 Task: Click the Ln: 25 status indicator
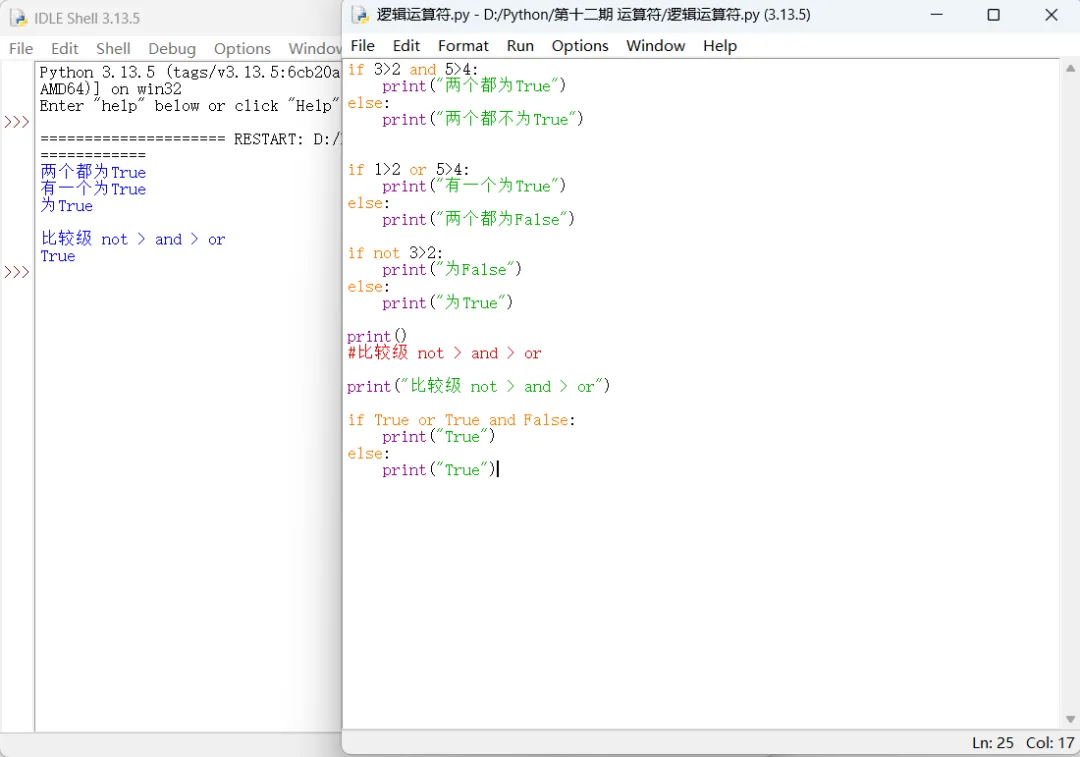tap(993, 743)
